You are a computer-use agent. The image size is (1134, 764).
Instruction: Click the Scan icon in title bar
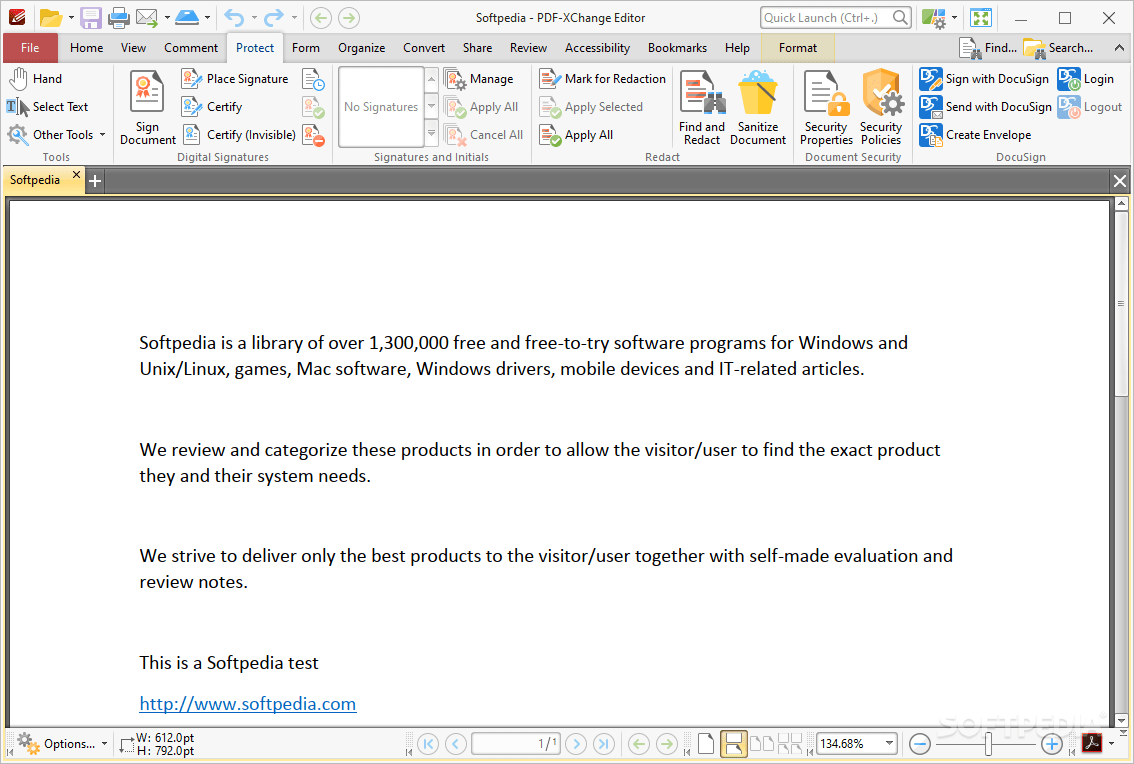(187, 17)
